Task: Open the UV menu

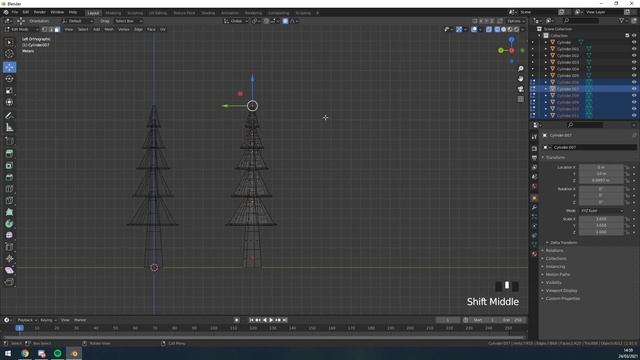Action: click(x=162, y=29)
